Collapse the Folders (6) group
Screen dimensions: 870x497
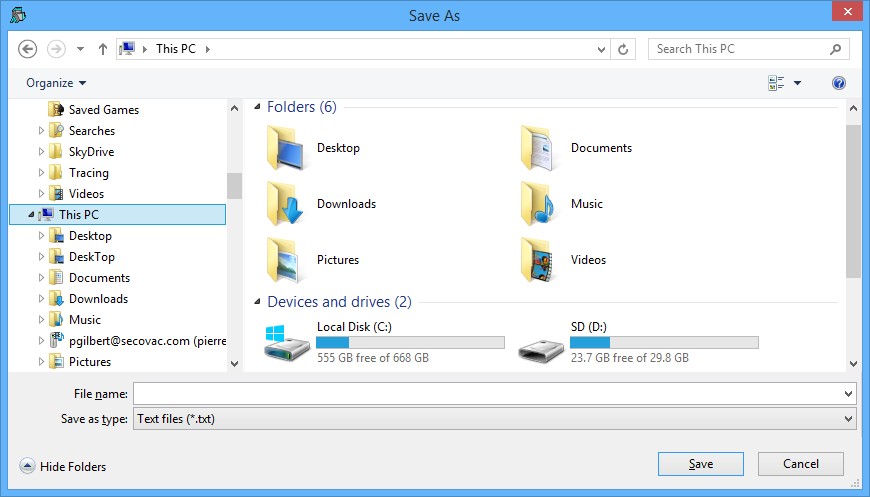tap(257, 106)
